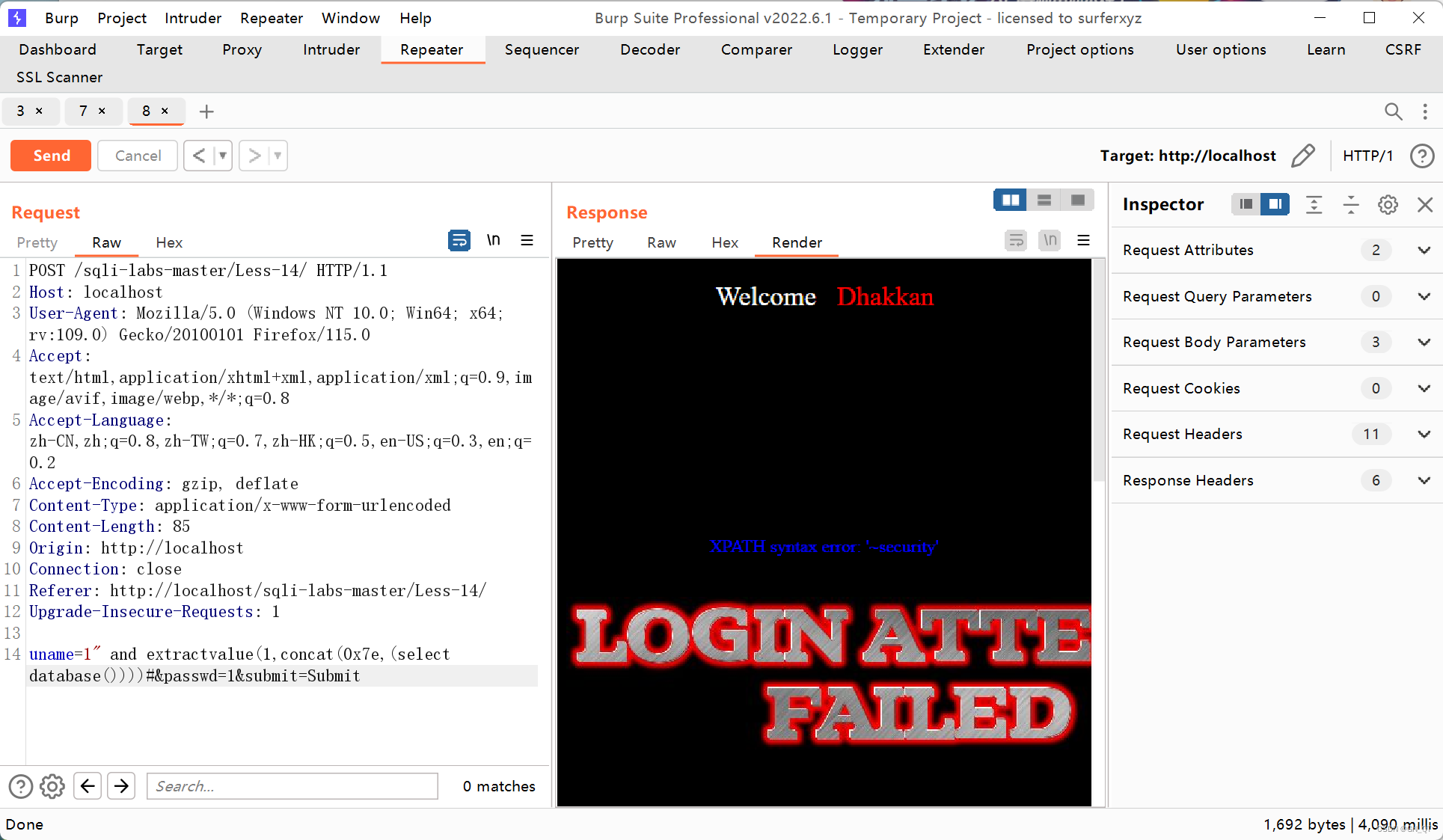The image size is (1443, 840).
Task: Select the Raw response tab
Action: 661,242
